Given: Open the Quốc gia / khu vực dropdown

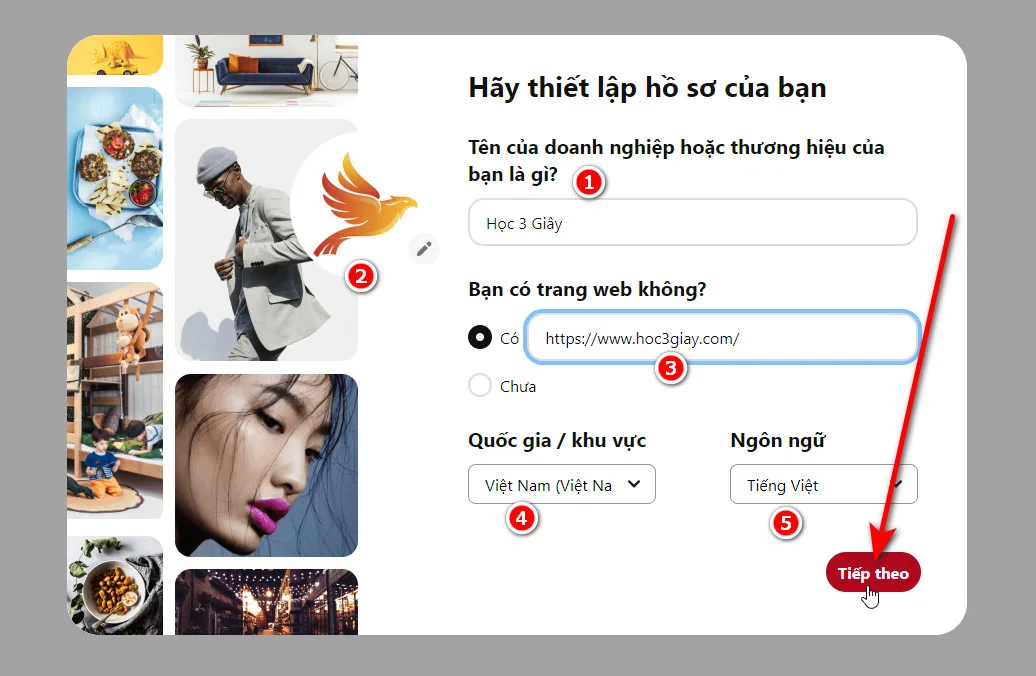Looking at the screenshot, I should (x=562, y=484).
